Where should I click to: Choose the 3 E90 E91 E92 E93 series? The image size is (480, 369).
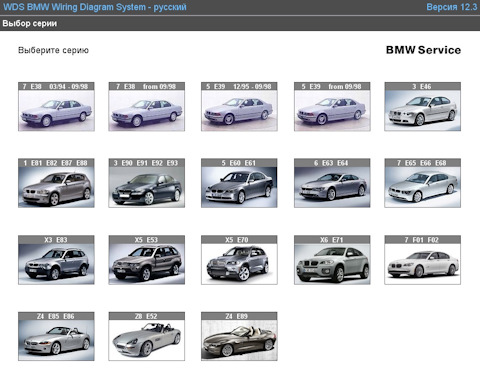147,183
